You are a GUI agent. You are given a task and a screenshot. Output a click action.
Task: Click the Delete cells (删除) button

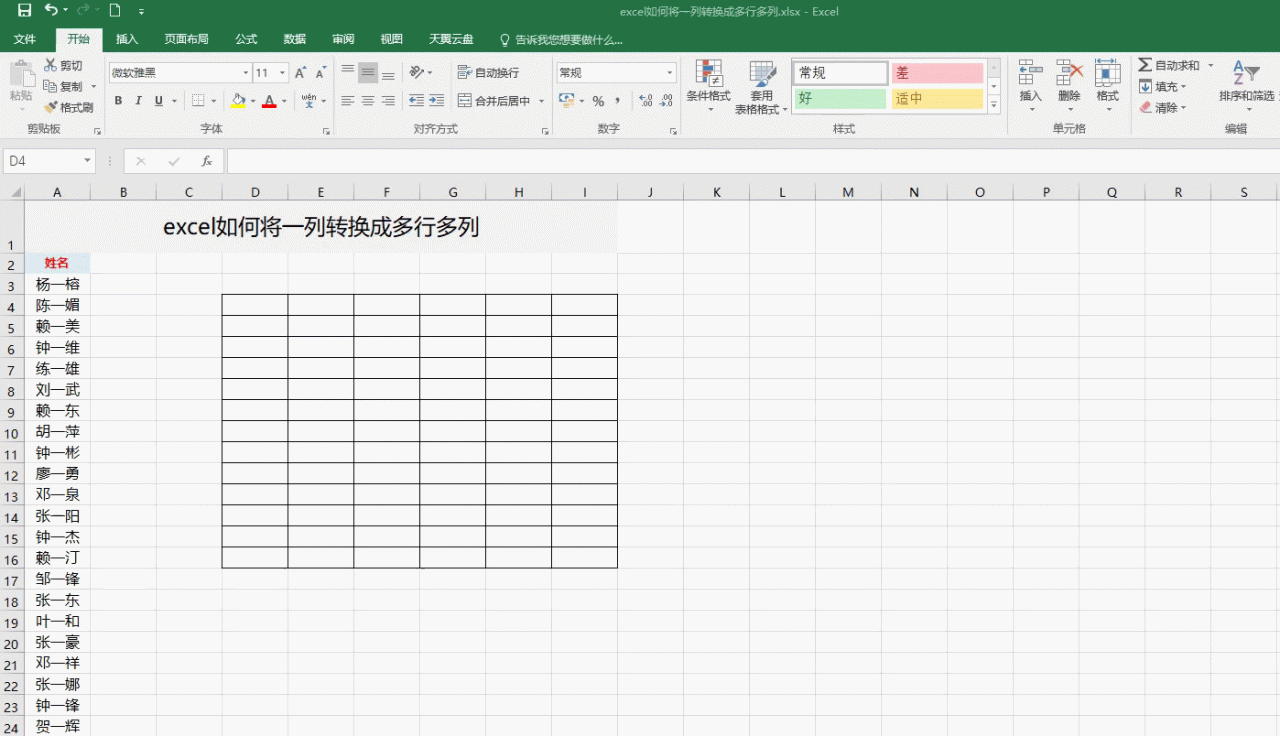pos(1069,84)
